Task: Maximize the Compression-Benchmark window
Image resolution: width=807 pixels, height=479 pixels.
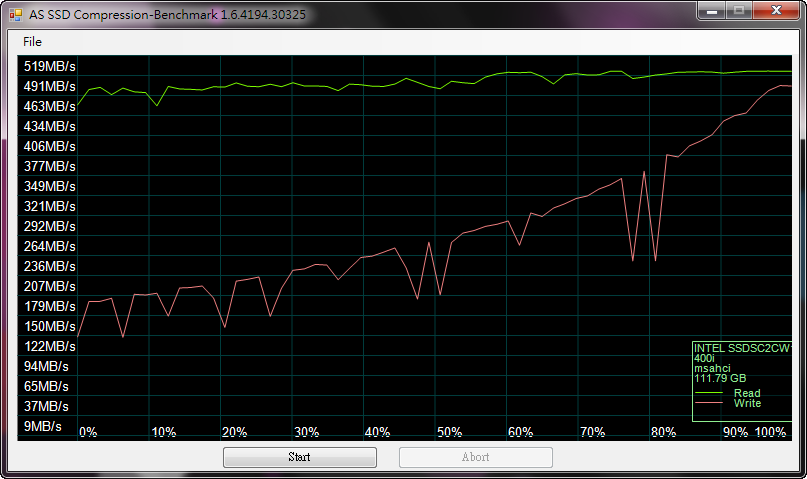Action: click(x=739, y=12)
